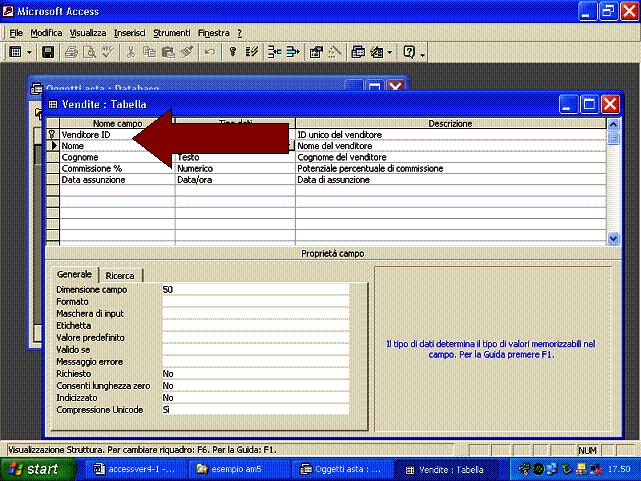
Task: Click the Dimensione campo value 50
Action: click(x=256, y=290)
